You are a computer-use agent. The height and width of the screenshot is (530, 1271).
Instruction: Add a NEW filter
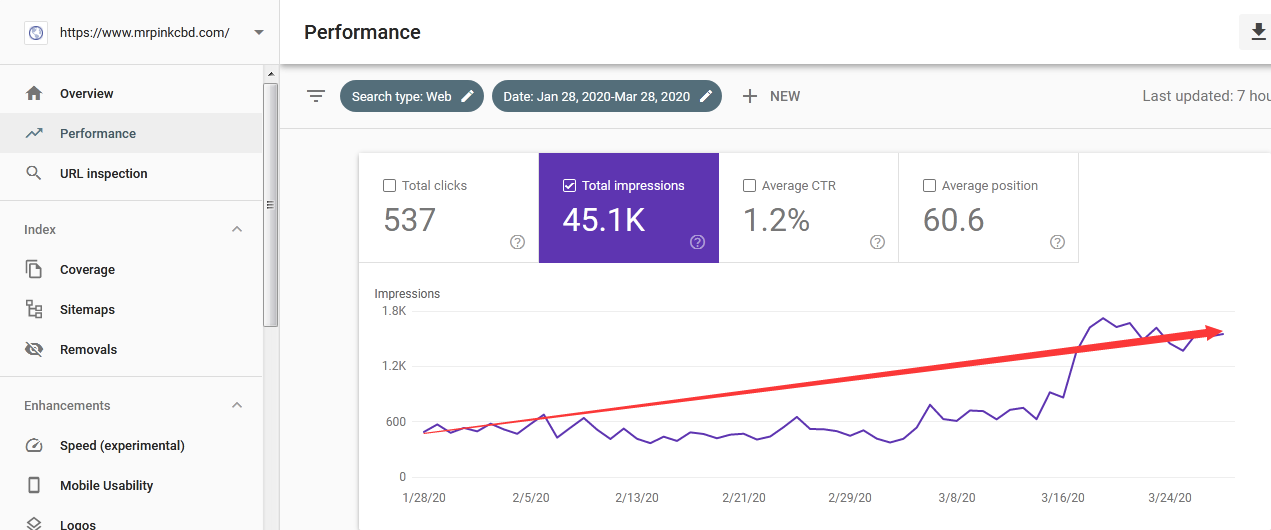tap(771, 96)
